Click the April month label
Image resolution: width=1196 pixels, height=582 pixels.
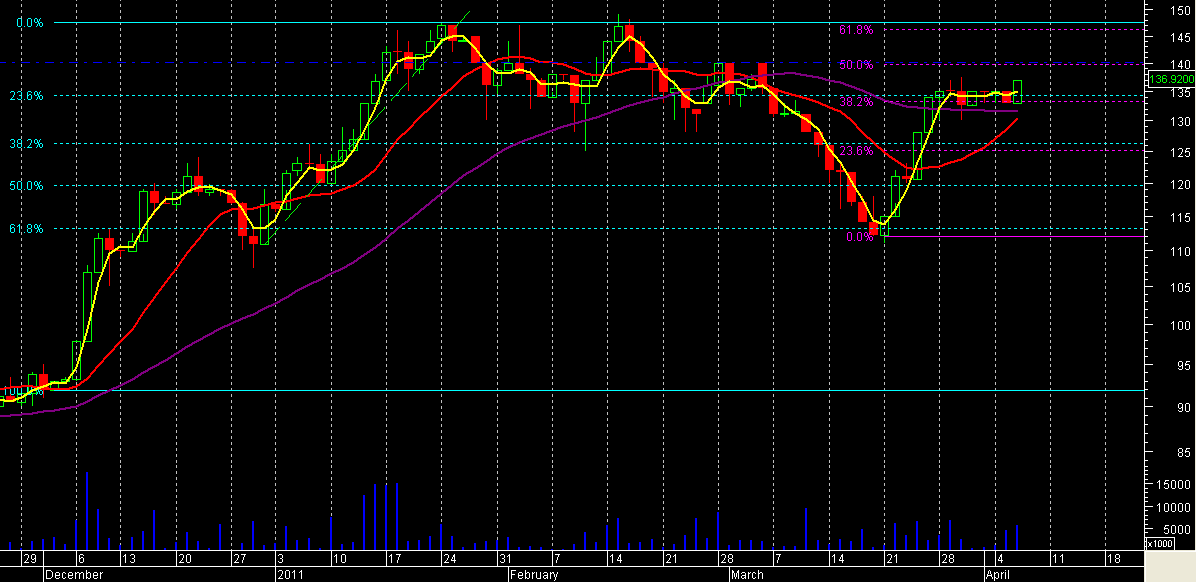click(x=999, y=574)
